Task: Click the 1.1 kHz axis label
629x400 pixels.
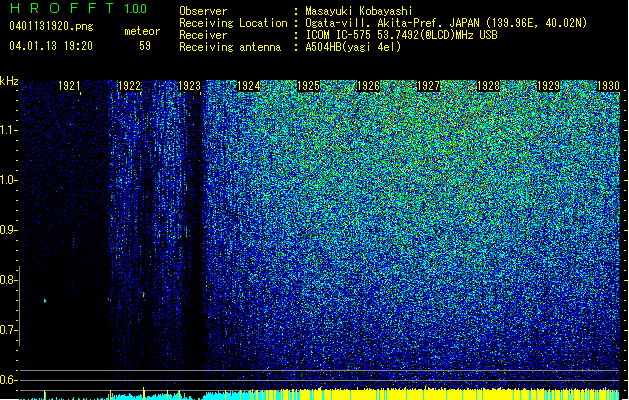Action: point(8,130)
